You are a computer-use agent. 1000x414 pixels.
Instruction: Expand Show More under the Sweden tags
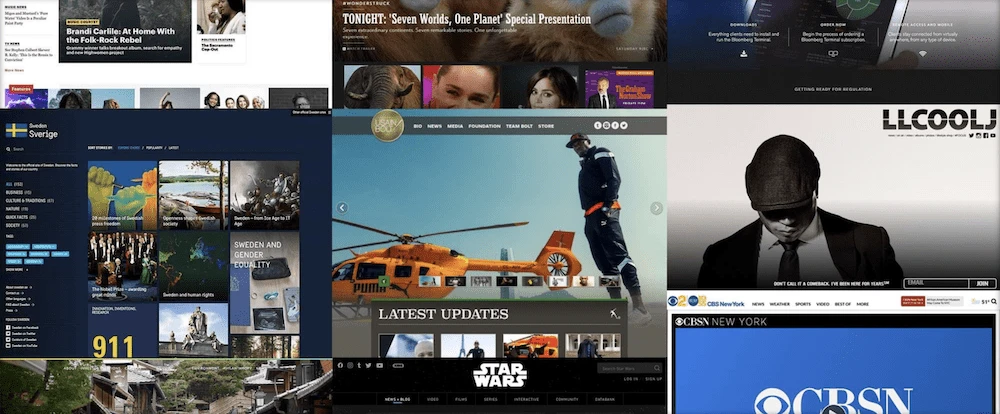tap(16, 270)
